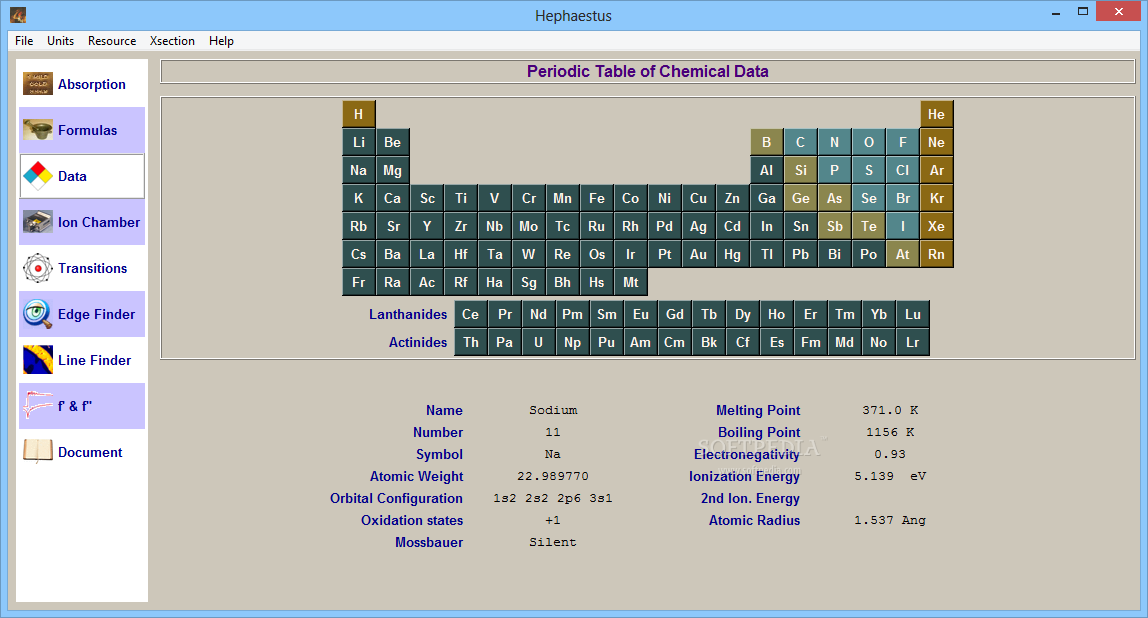Pick the gadolinium Gd lanthanide

(674, 314)
